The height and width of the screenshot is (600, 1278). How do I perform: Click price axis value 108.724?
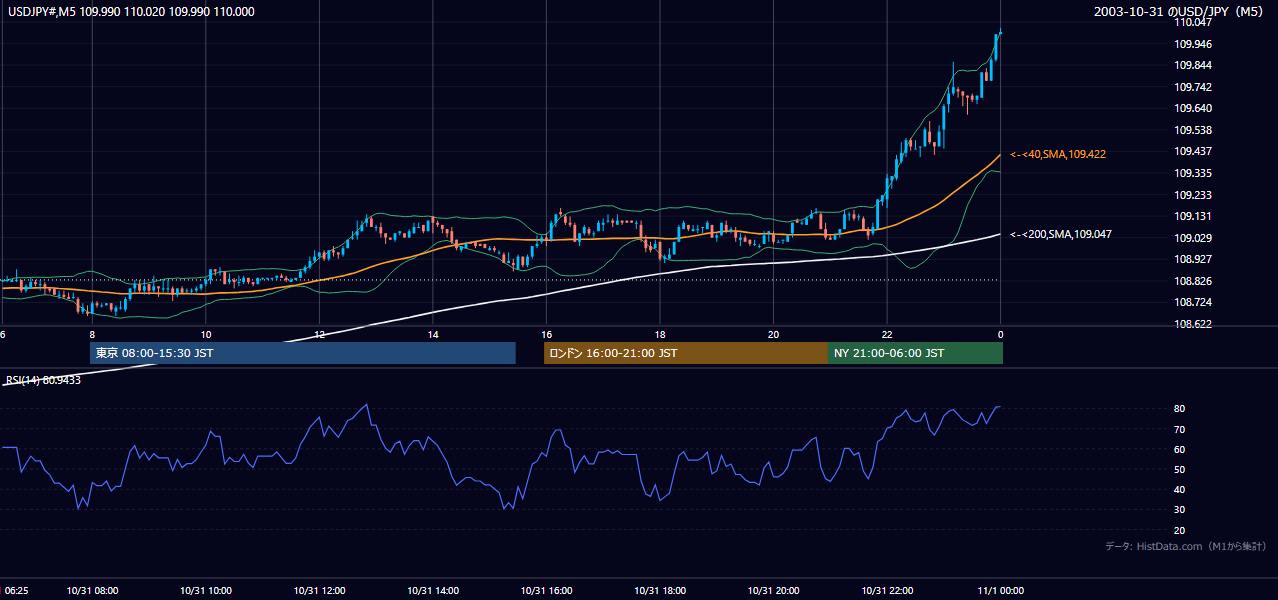1194,302
